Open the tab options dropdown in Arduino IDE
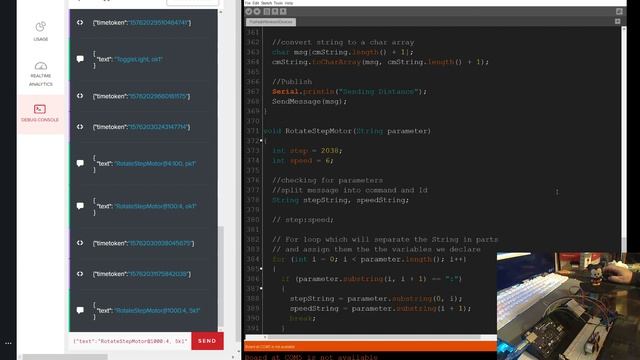The image size is (640, 360). (618, 21)
